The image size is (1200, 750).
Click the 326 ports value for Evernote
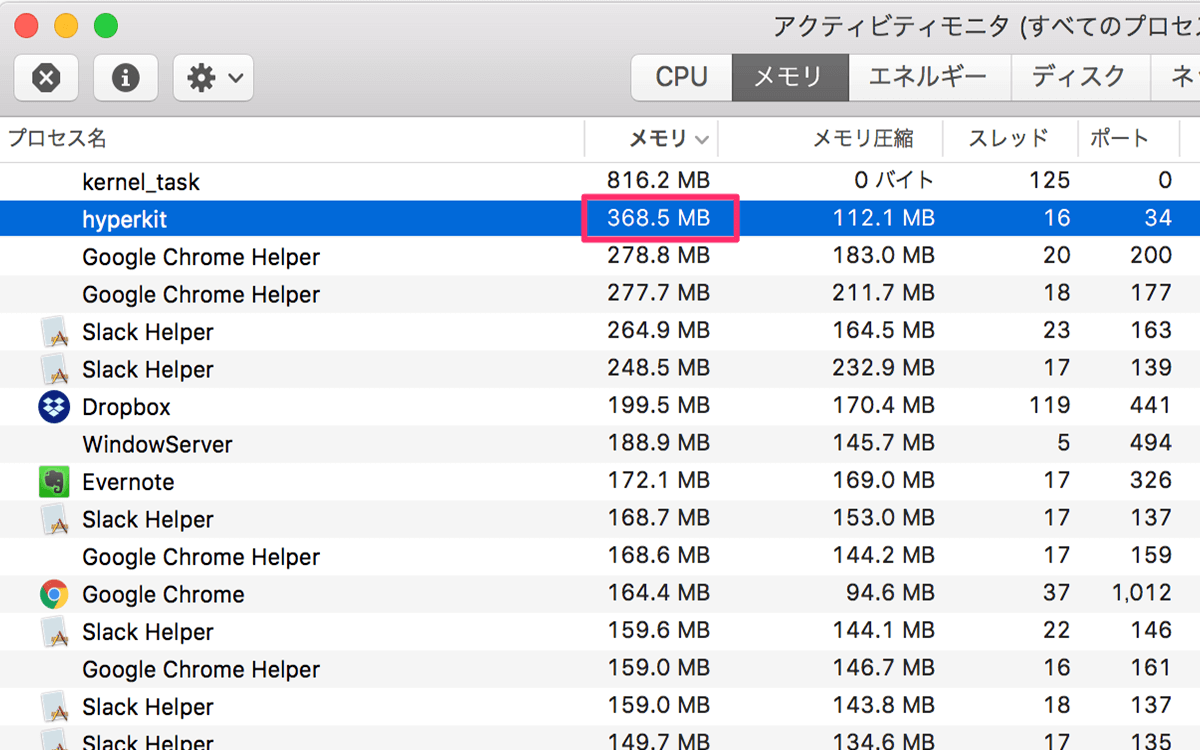[x=1151, y=480]
